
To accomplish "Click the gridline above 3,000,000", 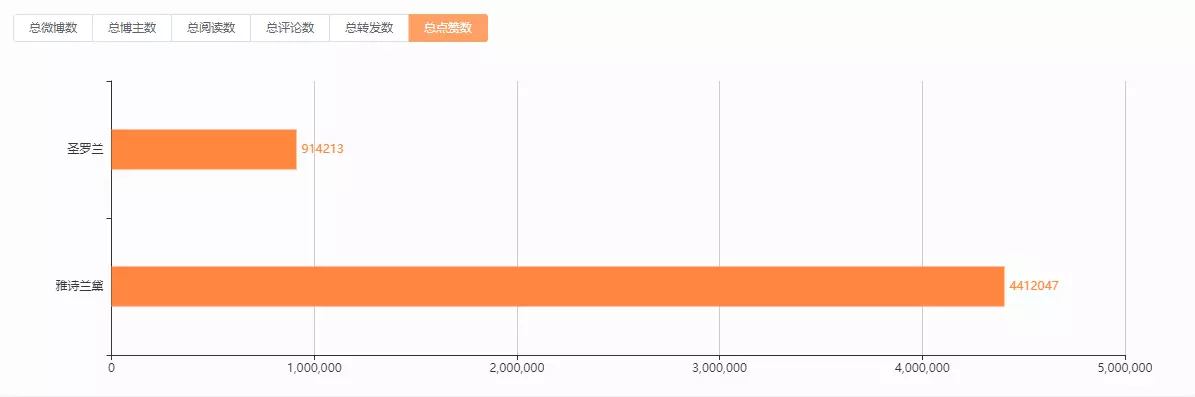I will pos(719,218).
